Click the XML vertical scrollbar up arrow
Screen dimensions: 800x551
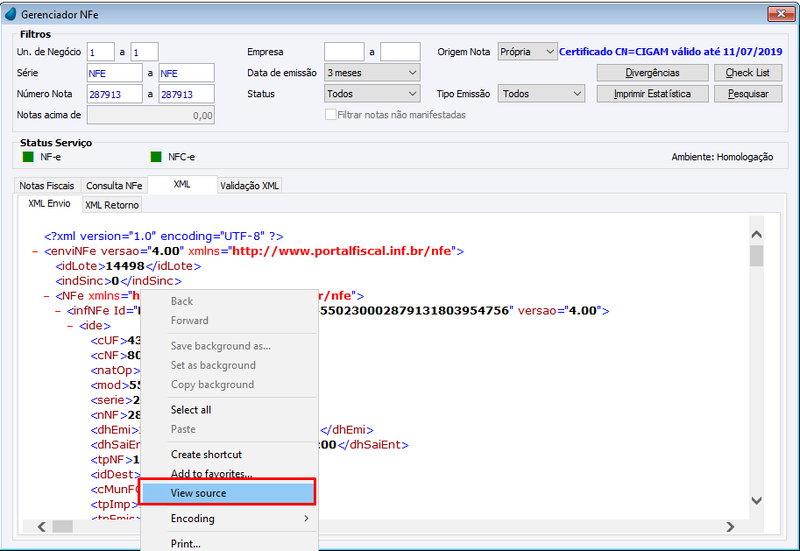(757, 235)
